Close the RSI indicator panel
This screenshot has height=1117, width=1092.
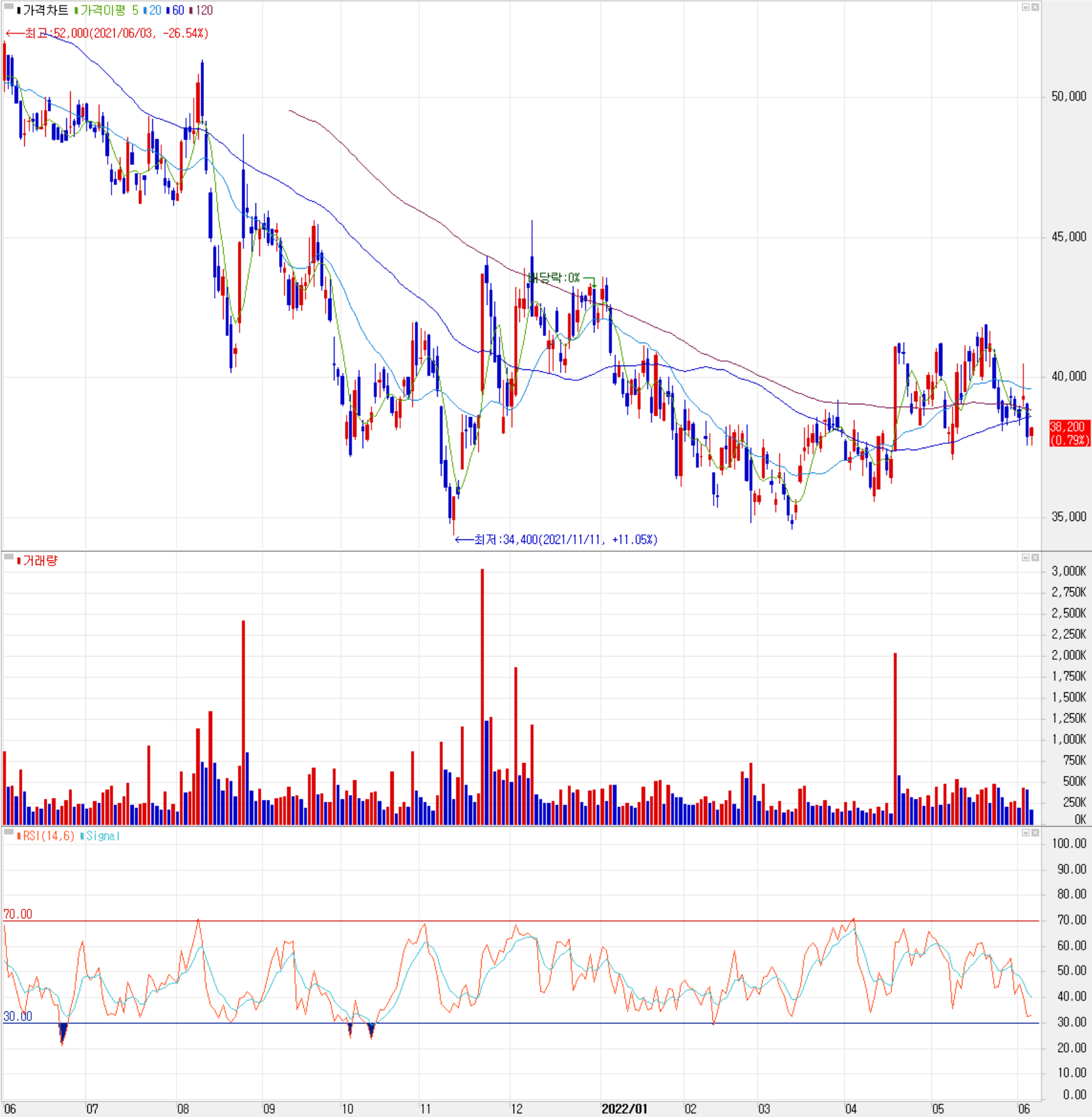point(1035,832)
